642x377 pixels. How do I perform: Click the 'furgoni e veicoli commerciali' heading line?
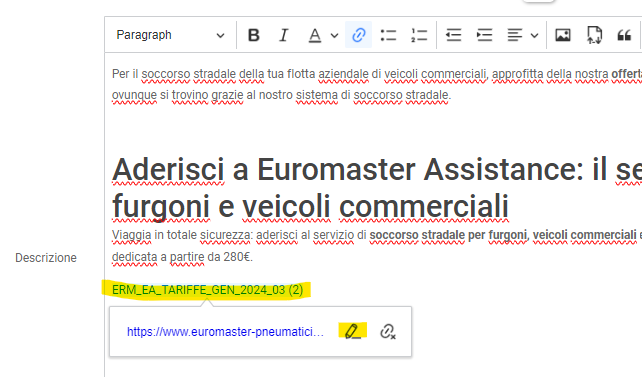[310, 206]
